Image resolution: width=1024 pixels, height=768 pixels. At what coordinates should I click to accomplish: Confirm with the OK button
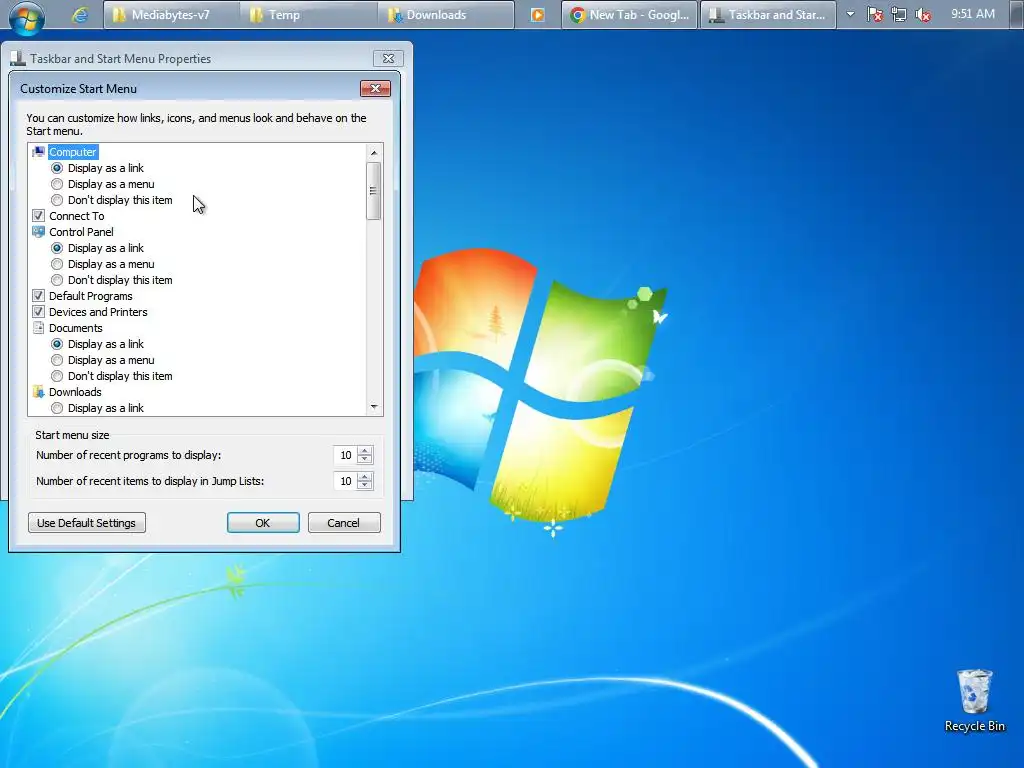[263, 522]
